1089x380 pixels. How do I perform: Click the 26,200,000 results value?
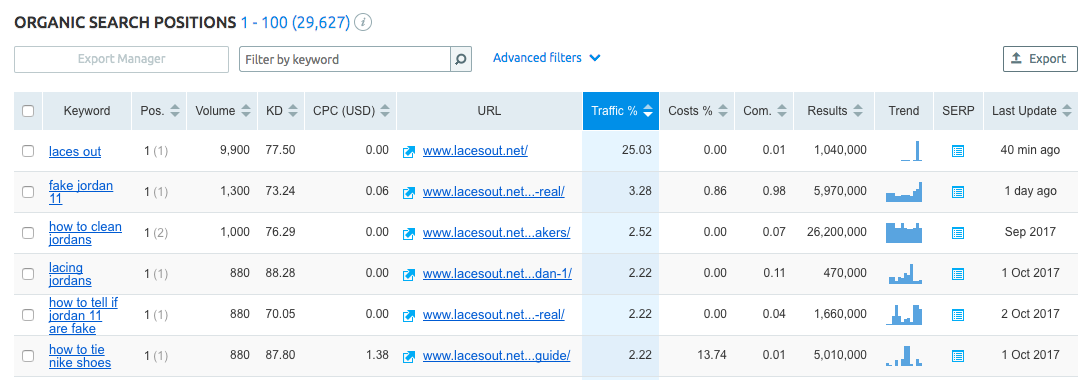click(838, 232)
